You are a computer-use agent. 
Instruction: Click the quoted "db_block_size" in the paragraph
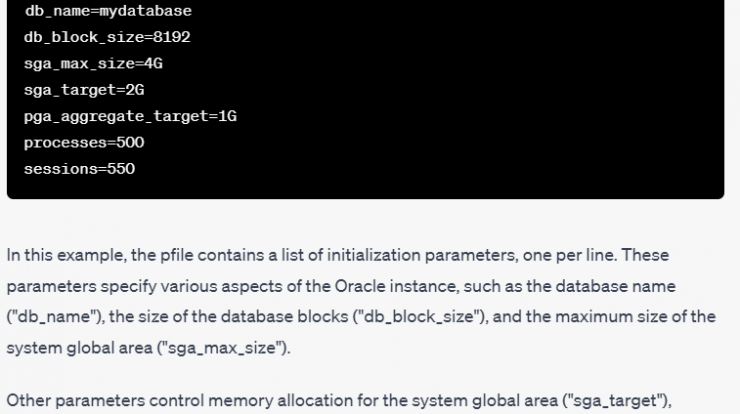[x=420, y=317]
